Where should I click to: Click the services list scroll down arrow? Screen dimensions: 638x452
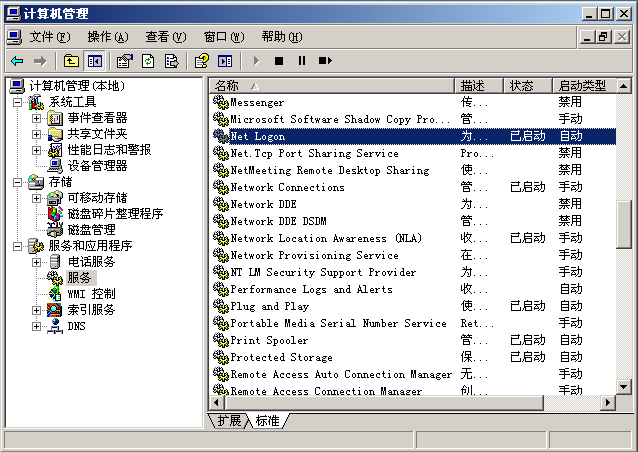[x=624, y=386]
